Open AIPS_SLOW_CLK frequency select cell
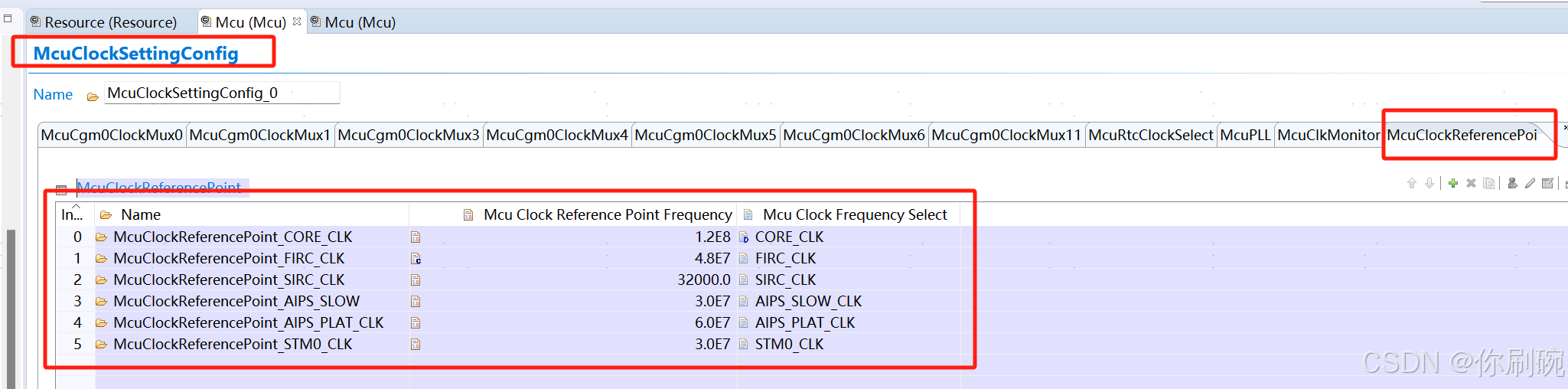The height and width of the screenshot is (389, 1568). coord(848,302)
